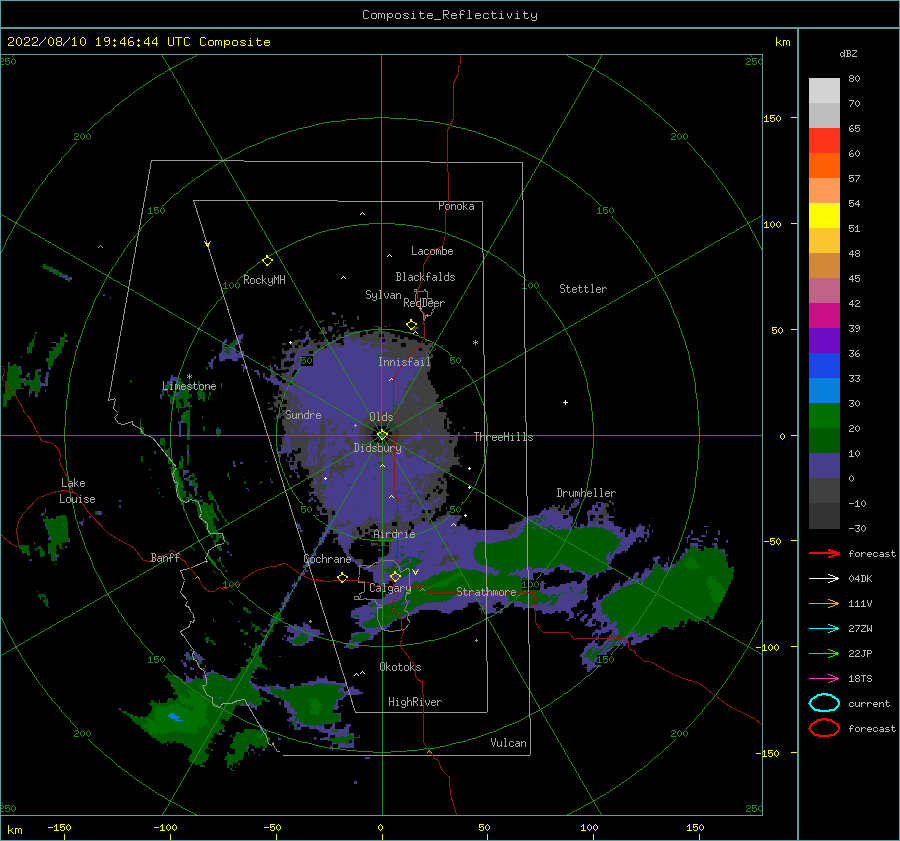Screen dimensions: 900x841
Task: Click the Innisfail town label
Action: [x=404, y=362]
